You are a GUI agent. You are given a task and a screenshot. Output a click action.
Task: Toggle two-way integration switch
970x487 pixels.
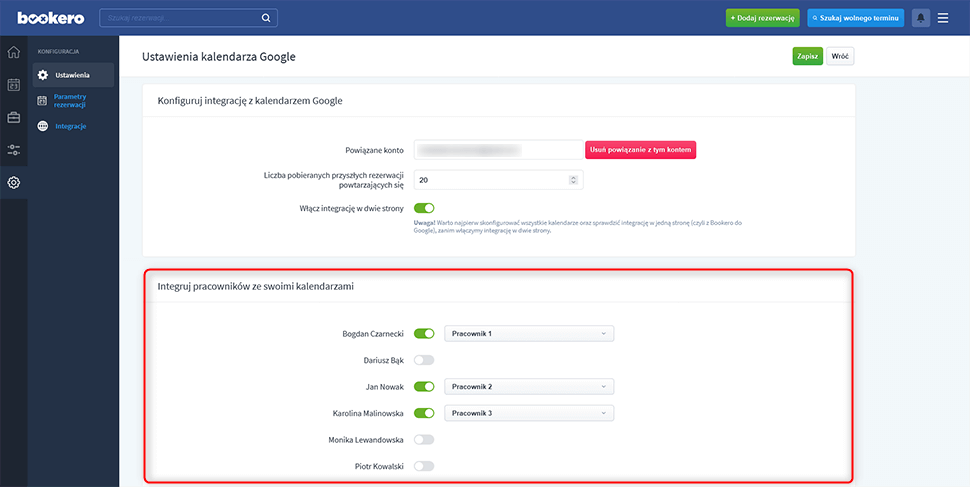tap(424, 208)
